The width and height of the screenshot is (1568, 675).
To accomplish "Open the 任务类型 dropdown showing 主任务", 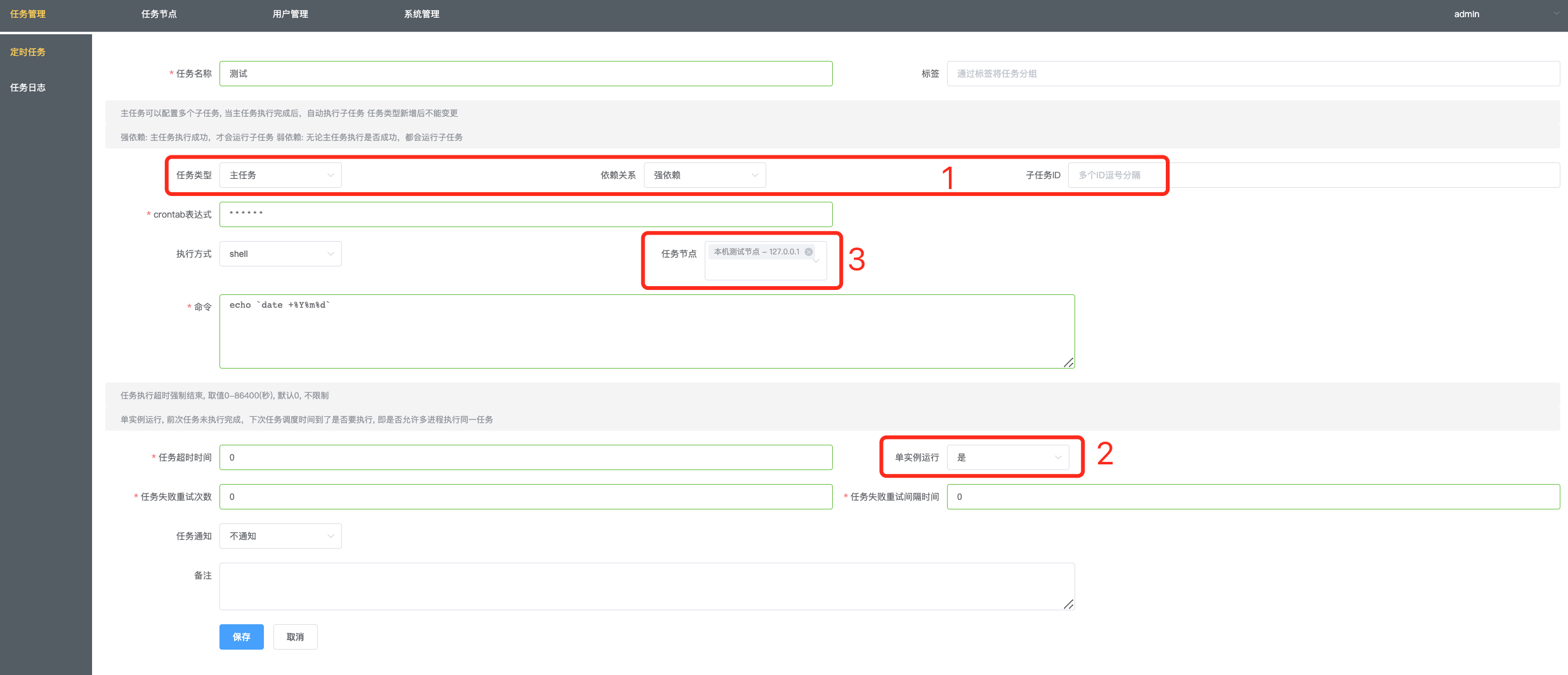I will coord(280,175).
